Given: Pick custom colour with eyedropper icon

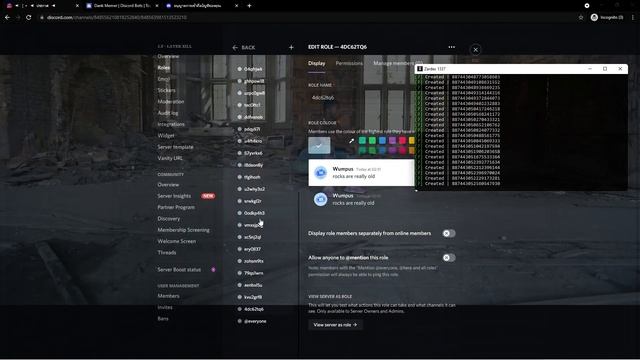Looking at the screenshot, I should pyautogui.click(x=351, y=141).
